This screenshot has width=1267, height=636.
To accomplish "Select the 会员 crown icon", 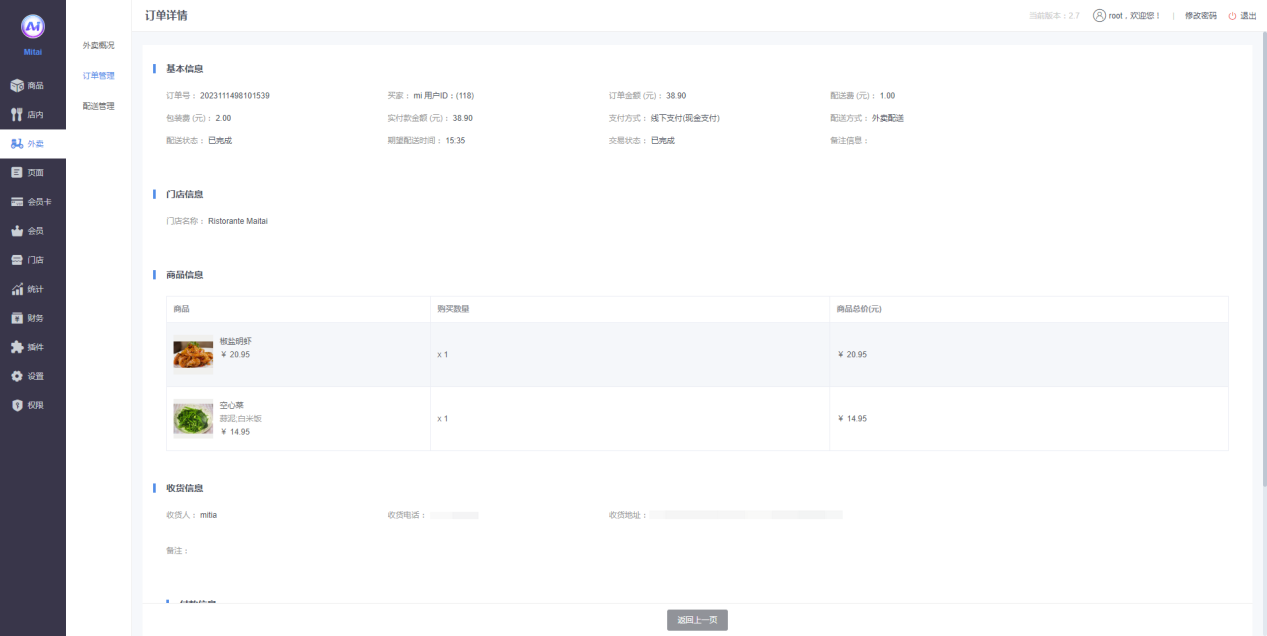I will click(17, 231).
